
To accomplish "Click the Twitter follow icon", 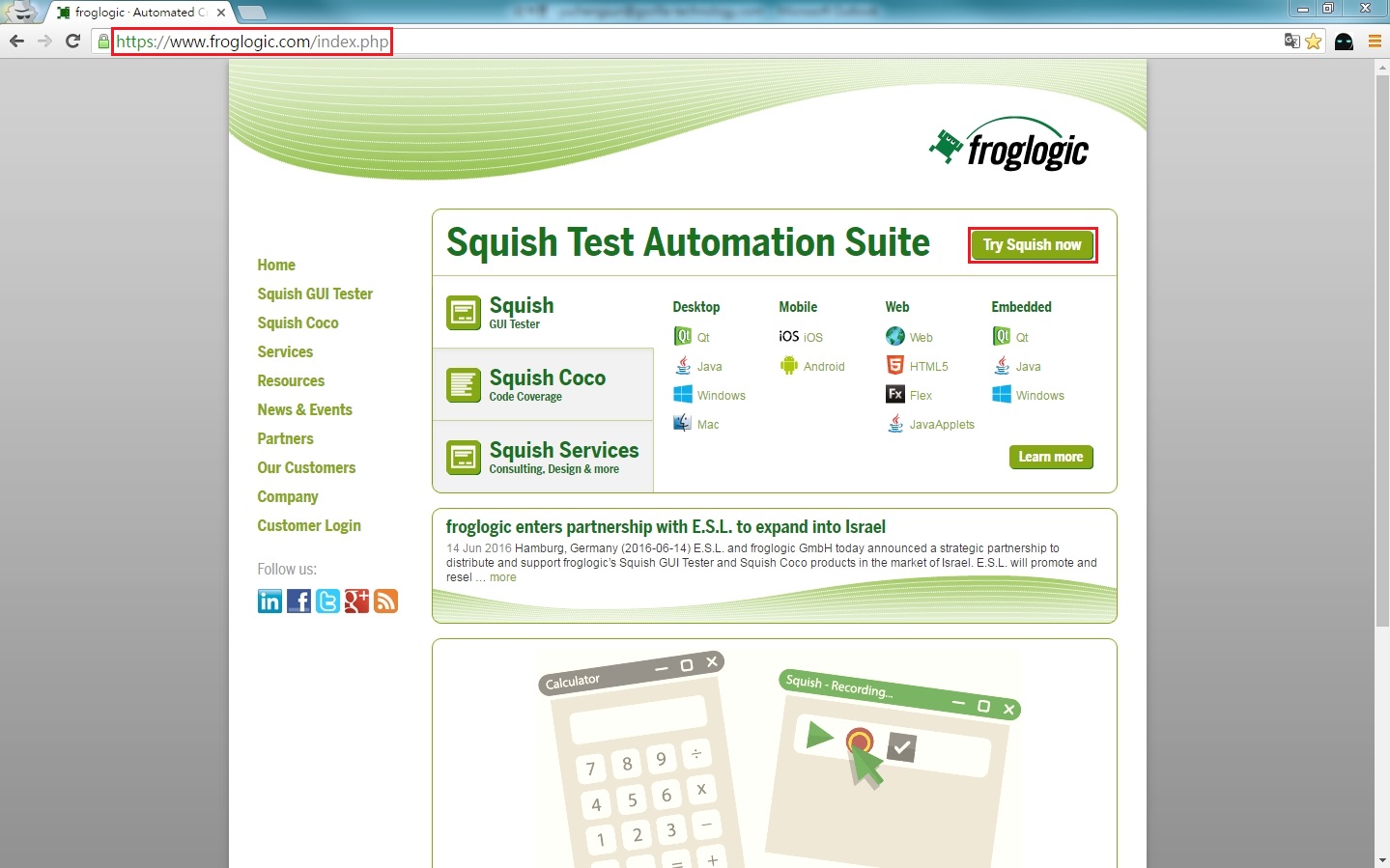I will [327, 601].
